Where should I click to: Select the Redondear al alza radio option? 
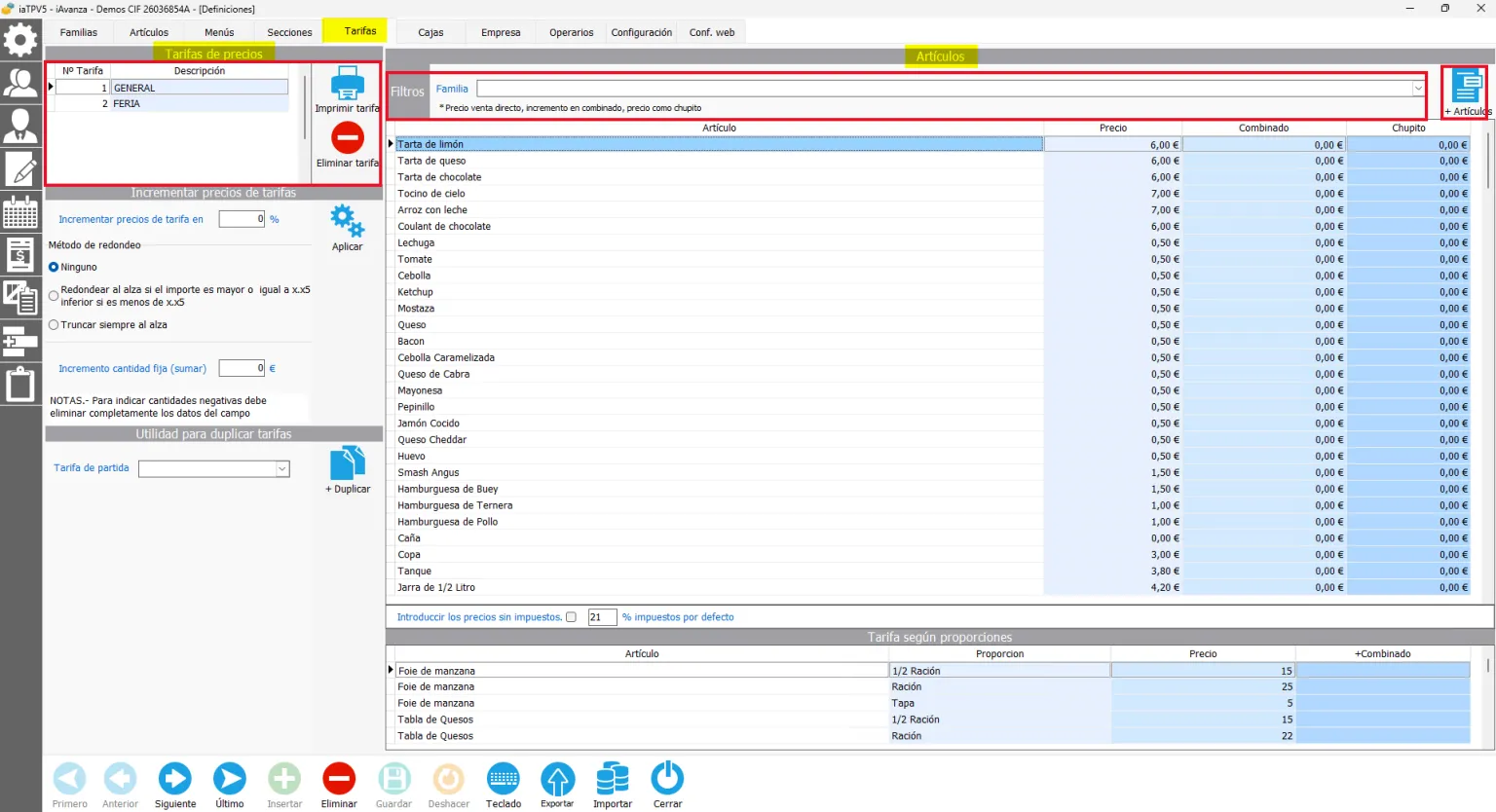(54, 296)
